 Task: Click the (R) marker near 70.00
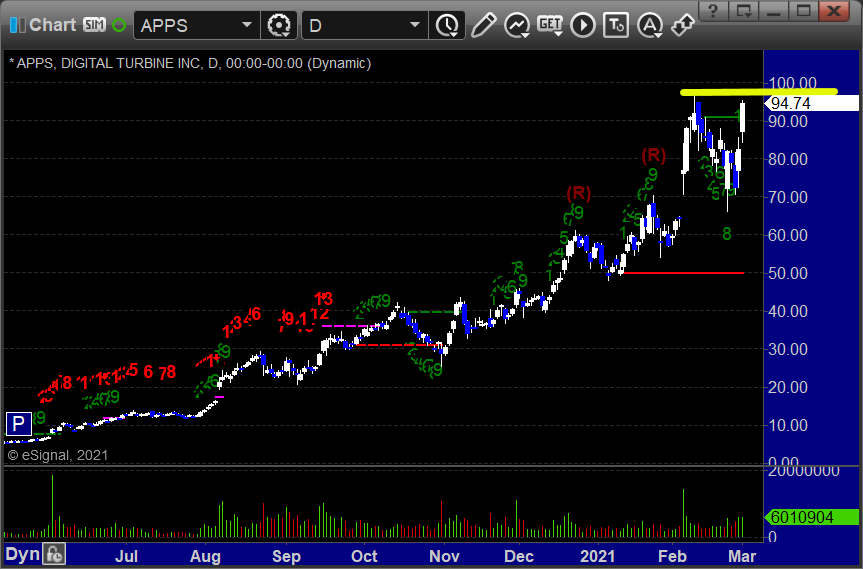pyautogui.click(x=578, y=193)
